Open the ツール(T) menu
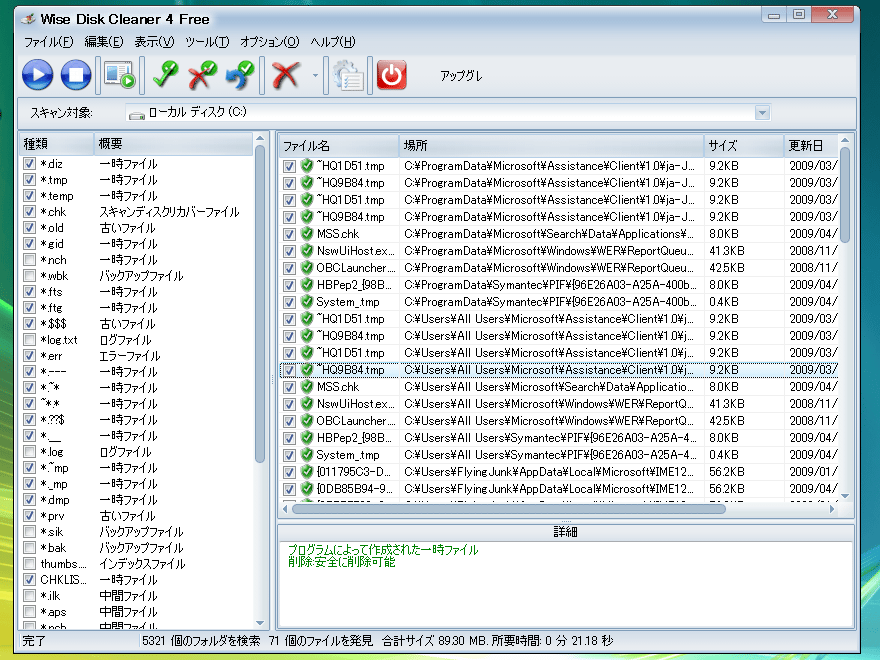 coord(207,42)
